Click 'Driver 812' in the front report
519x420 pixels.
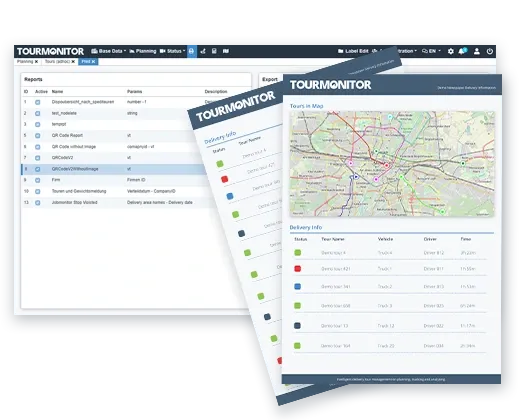click(434, 253)
